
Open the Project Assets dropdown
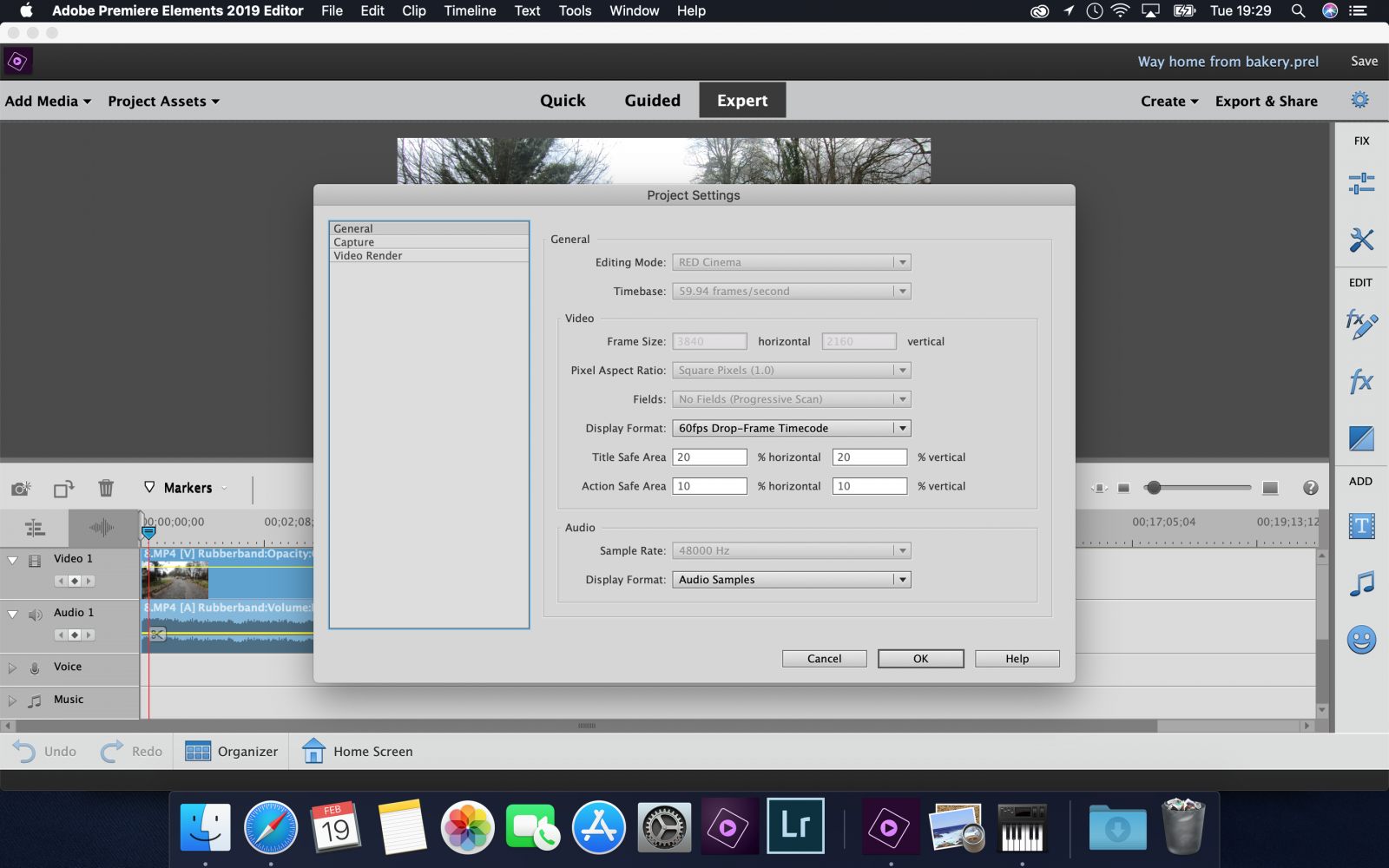tap(163, 101)
